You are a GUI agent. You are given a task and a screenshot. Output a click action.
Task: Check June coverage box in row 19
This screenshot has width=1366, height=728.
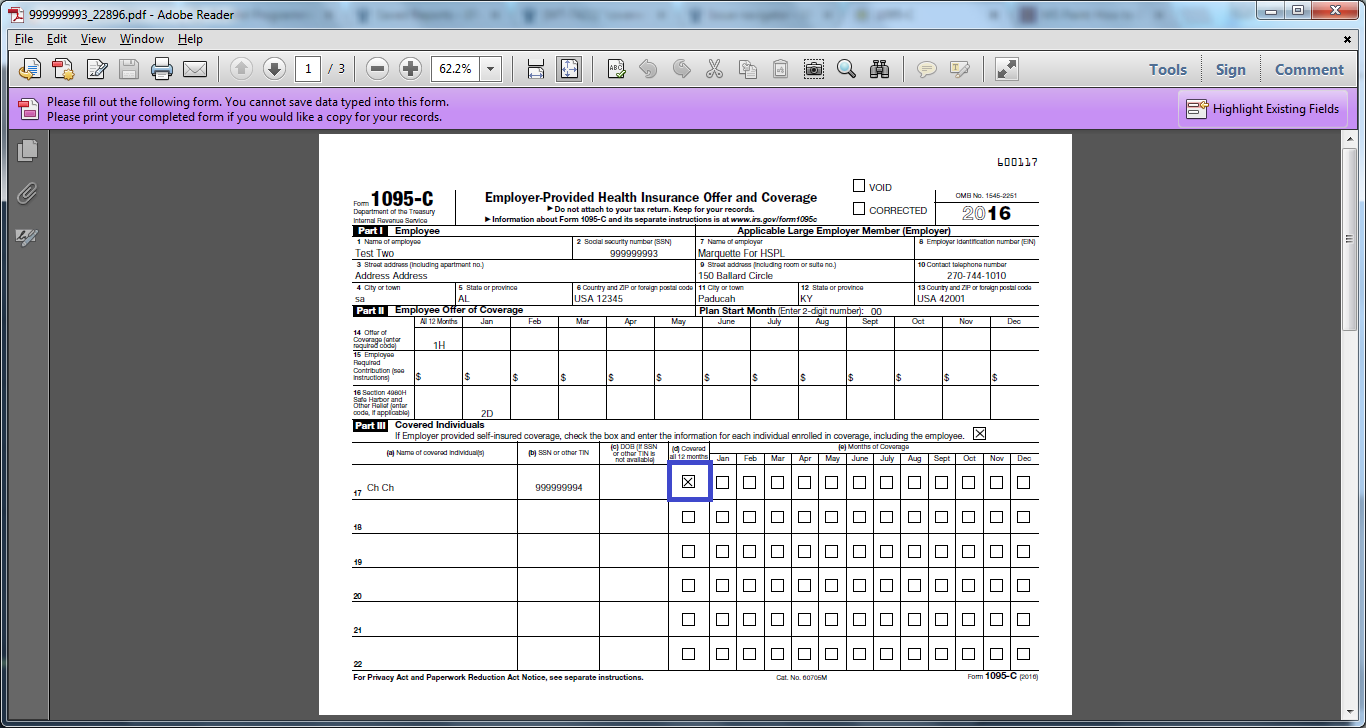pyautogui.click(x=859, y=551)
